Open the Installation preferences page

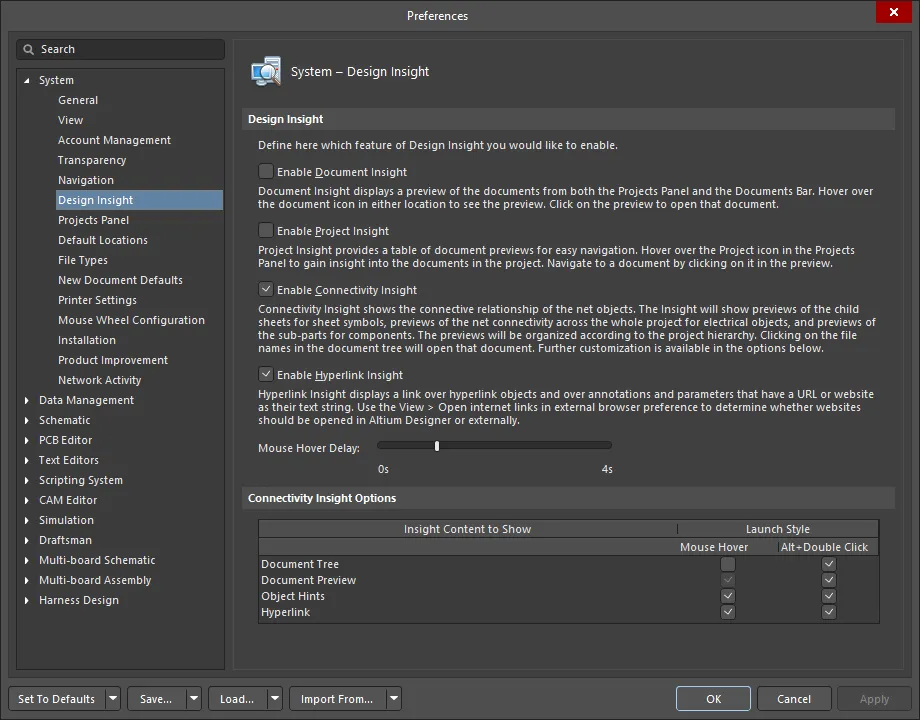87,340
